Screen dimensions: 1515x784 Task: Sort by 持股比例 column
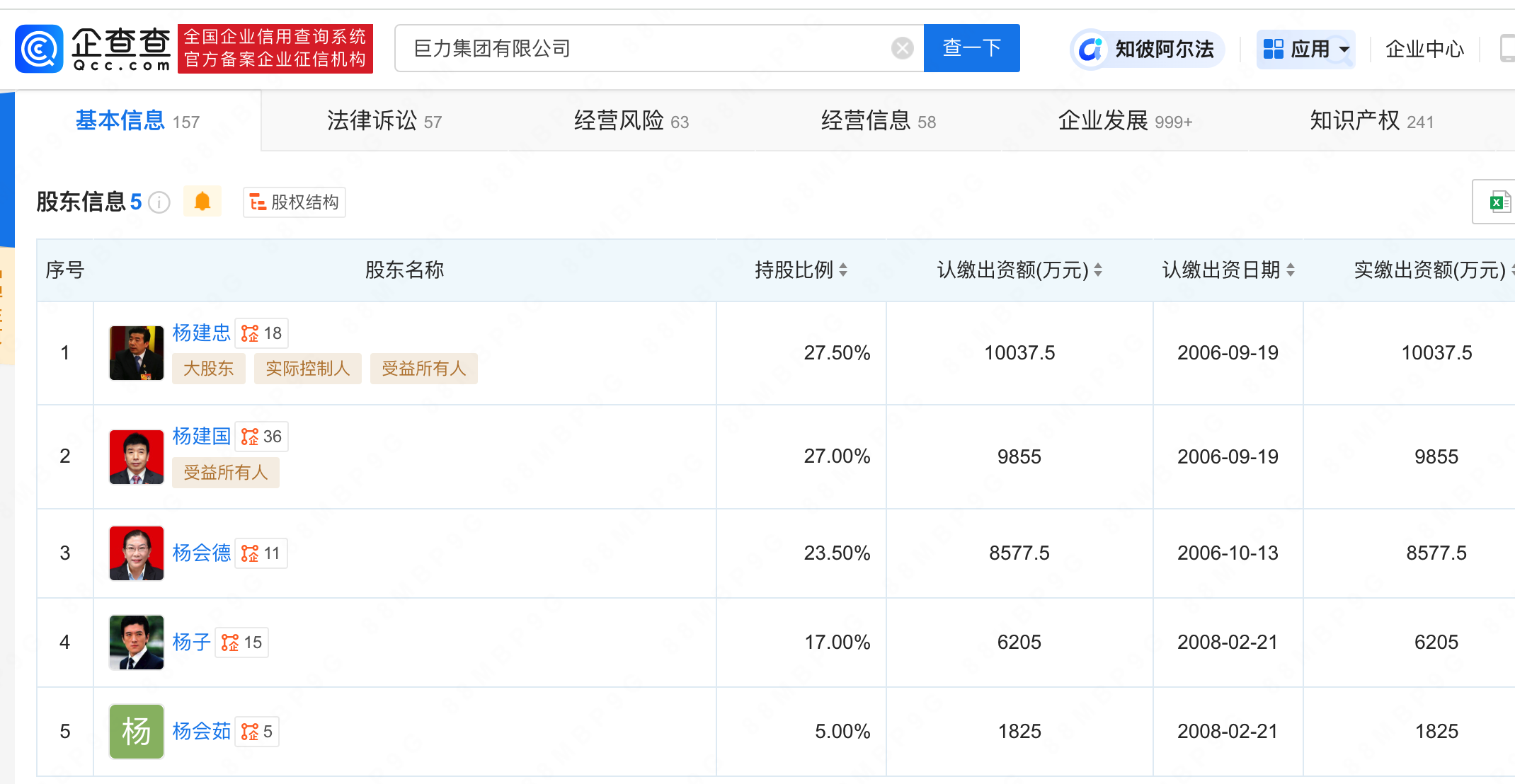point(843,270)
